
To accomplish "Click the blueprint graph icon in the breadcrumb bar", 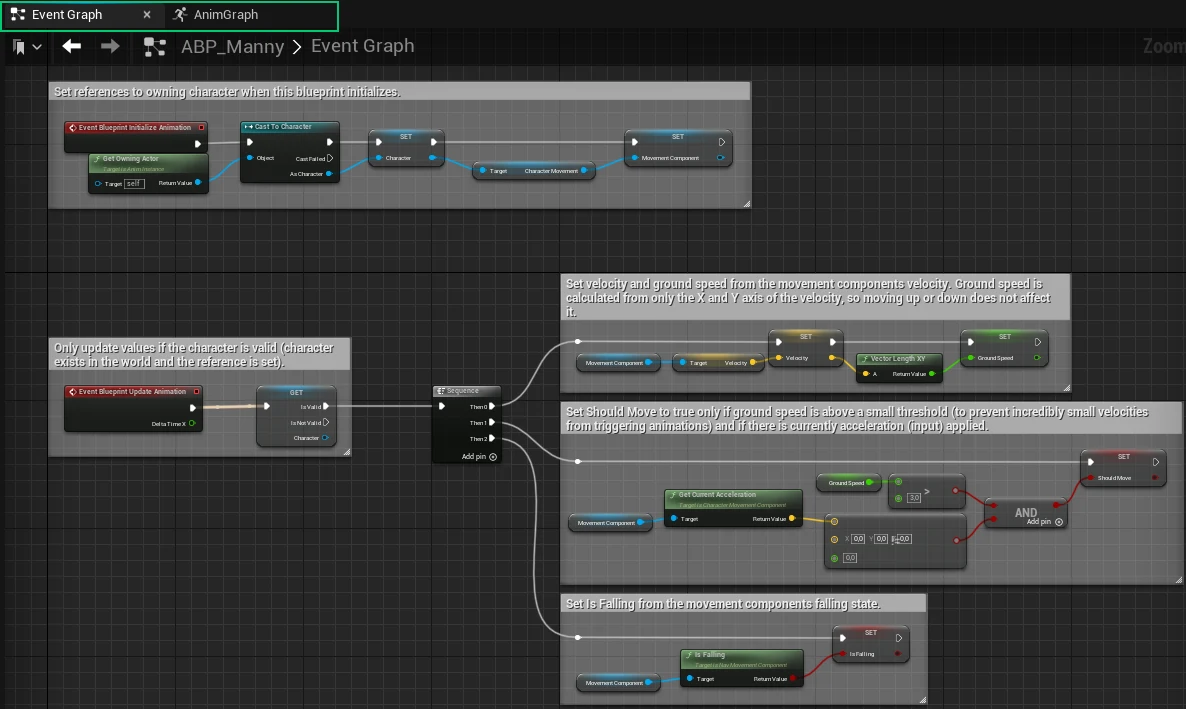I will click(156, 46).
